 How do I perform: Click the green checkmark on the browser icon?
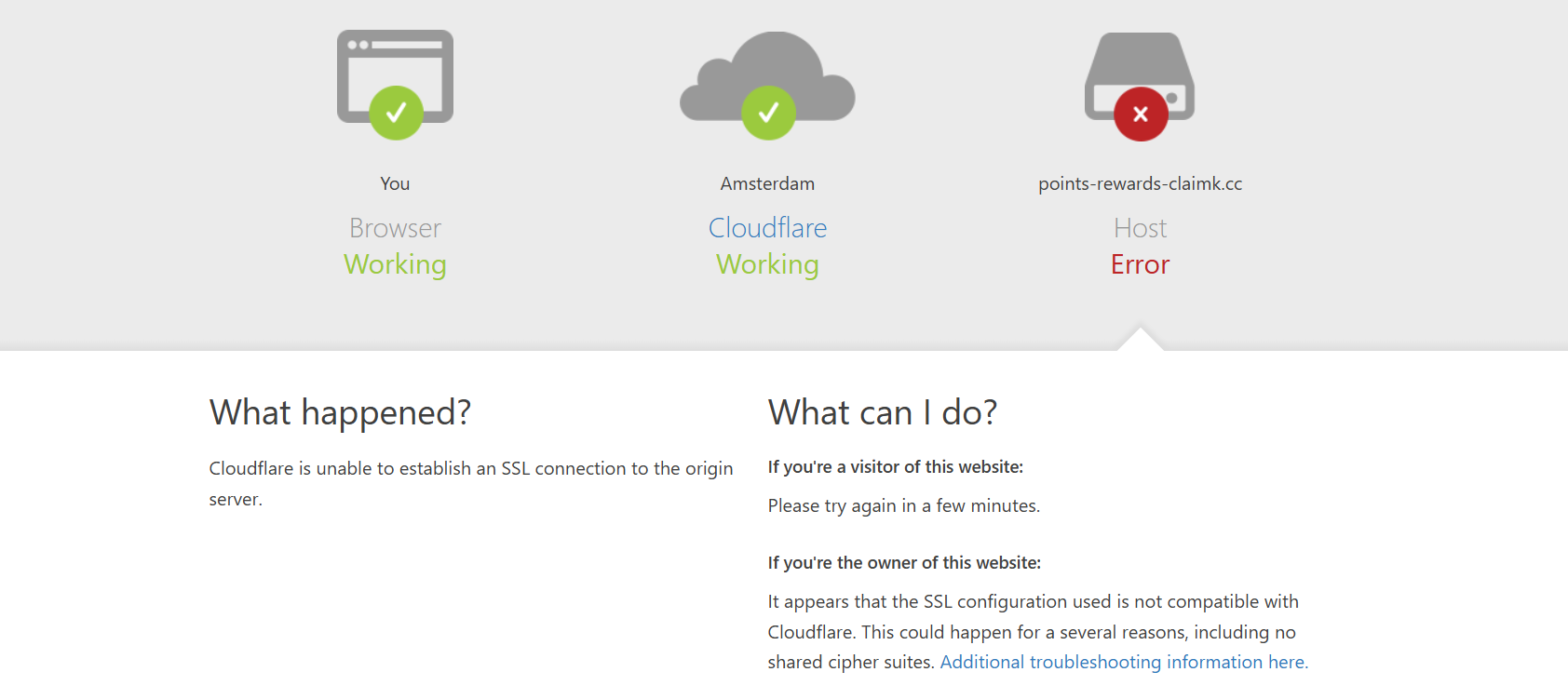(x=396, y=113)
